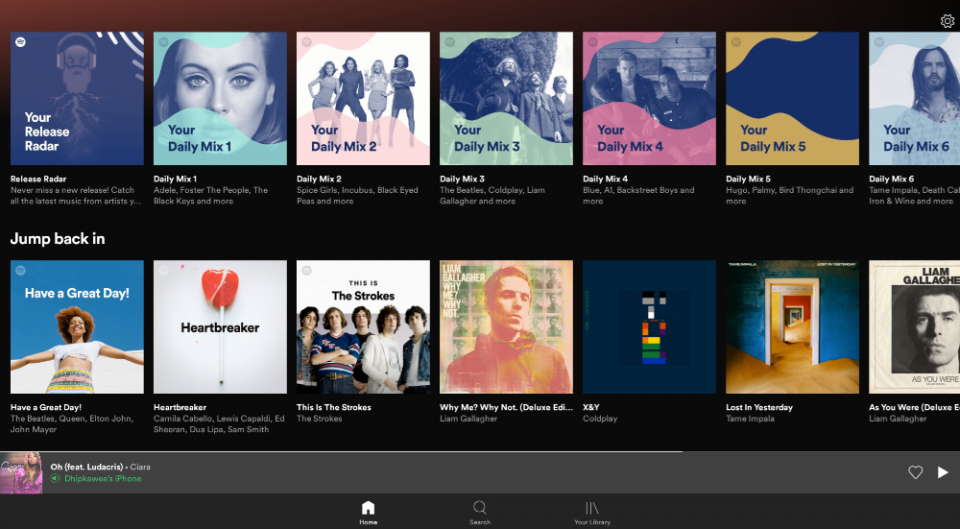Click the description 'Adele, Foster The People, The Black Keys'

point(211,195)
